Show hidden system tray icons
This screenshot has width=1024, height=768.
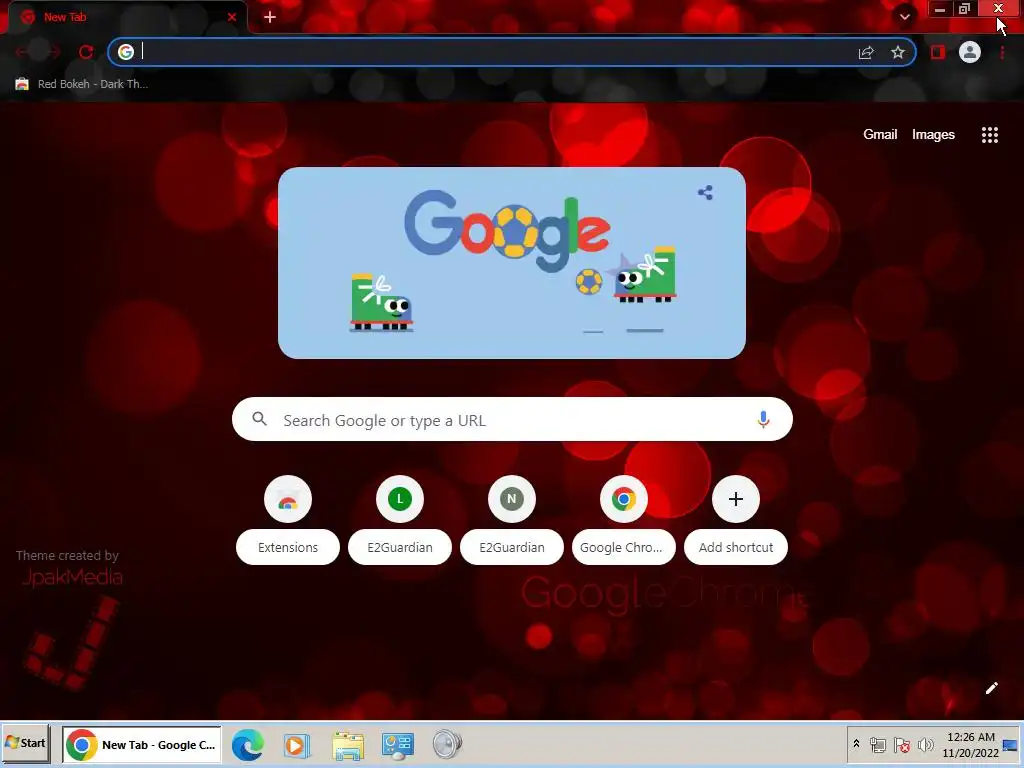856,744
